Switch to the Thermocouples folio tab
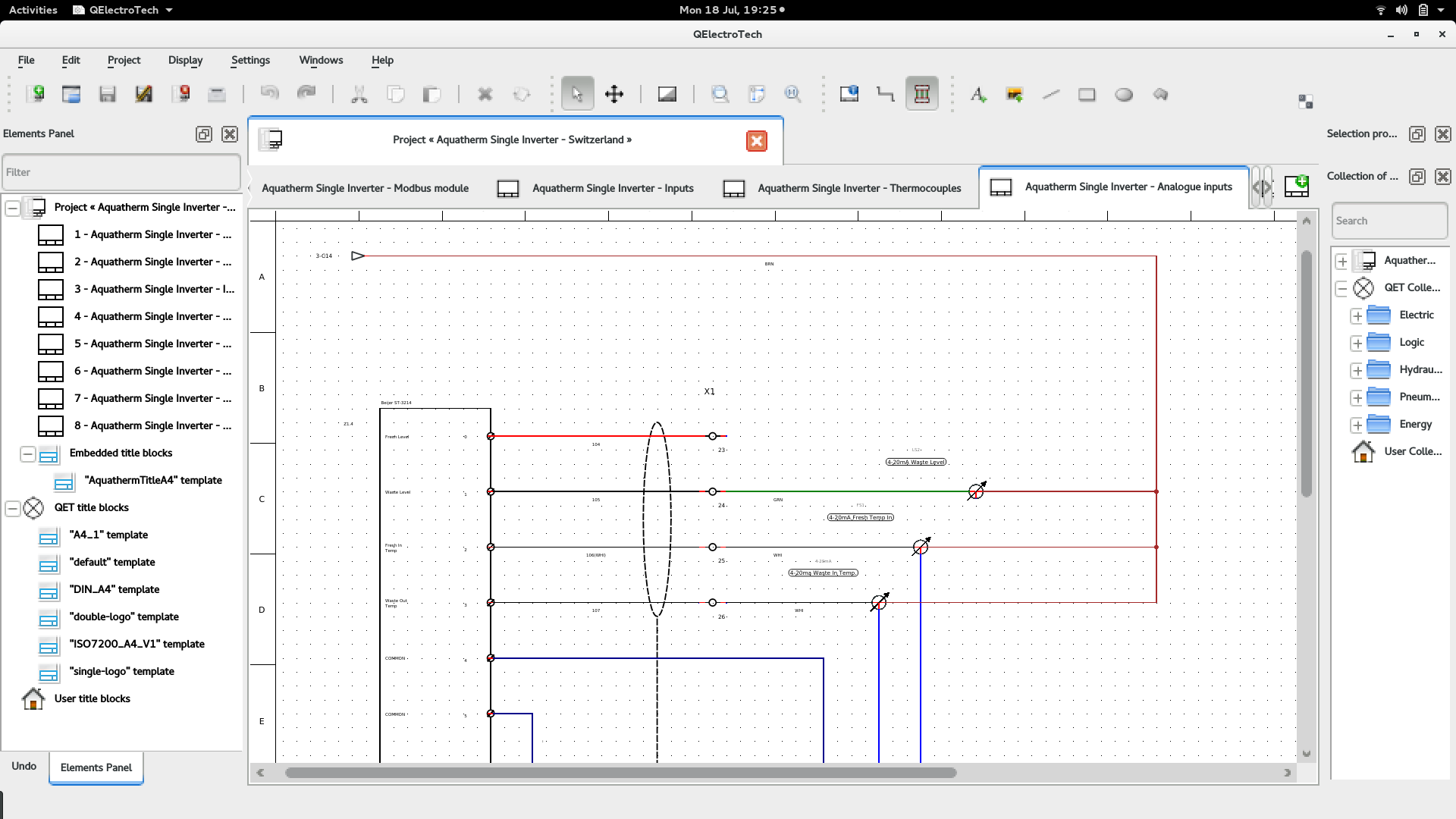The width and height of the screenshot is (1456, 819). [858, 188]
